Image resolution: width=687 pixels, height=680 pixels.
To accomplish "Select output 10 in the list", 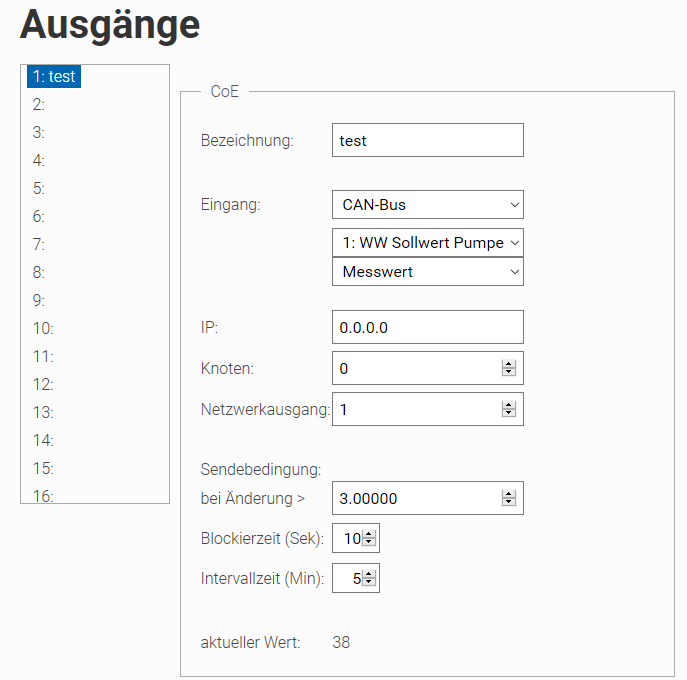I will pos(43,328).
